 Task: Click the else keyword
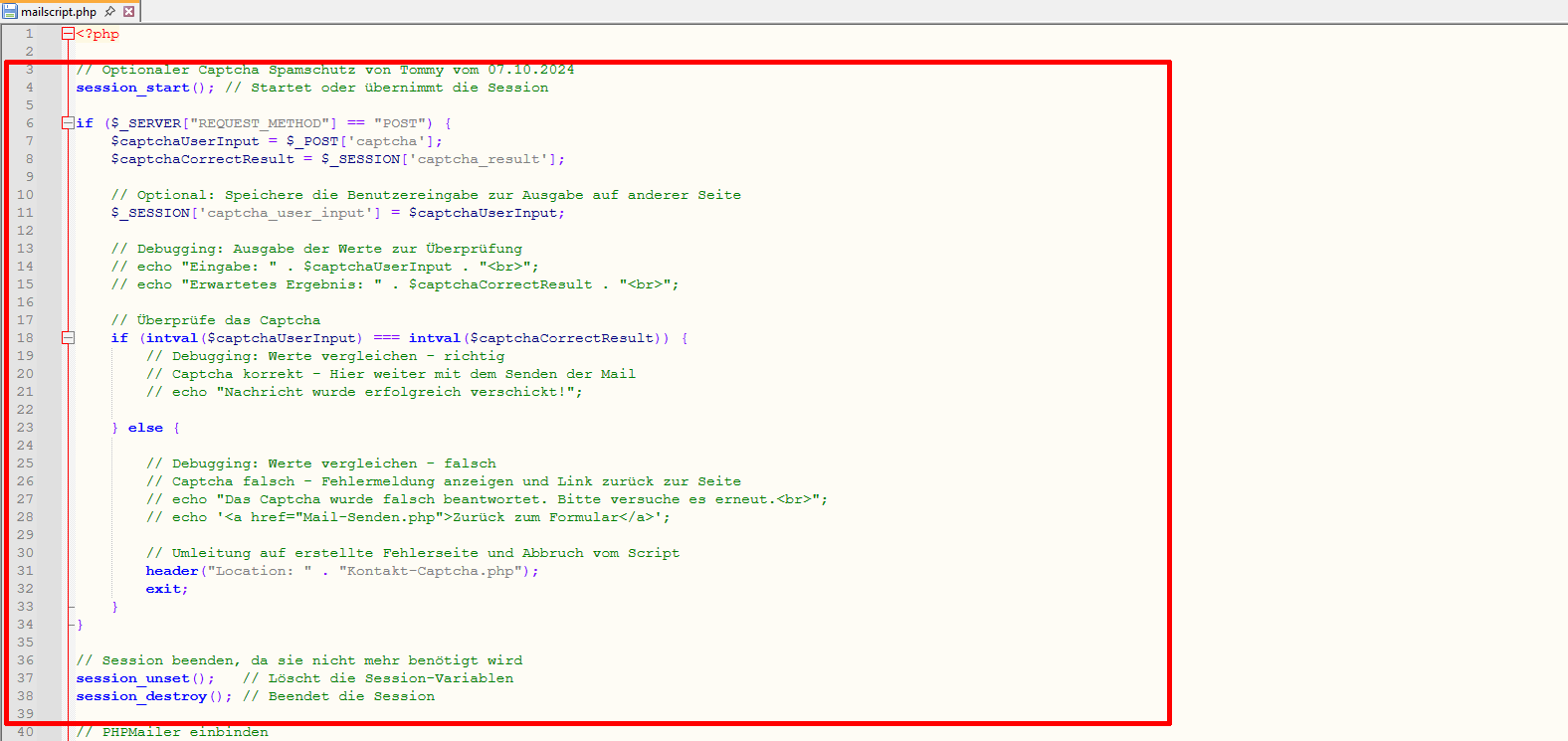point(145,428)
